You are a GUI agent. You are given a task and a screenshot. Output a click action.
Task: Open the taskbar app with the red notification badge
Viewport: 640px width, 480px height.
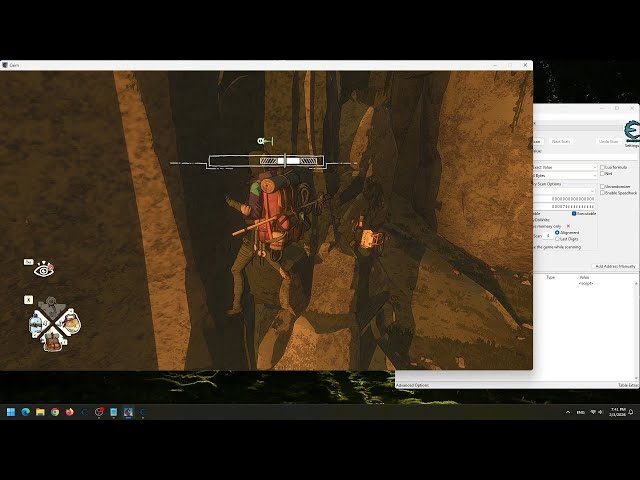tap(99, 412)
